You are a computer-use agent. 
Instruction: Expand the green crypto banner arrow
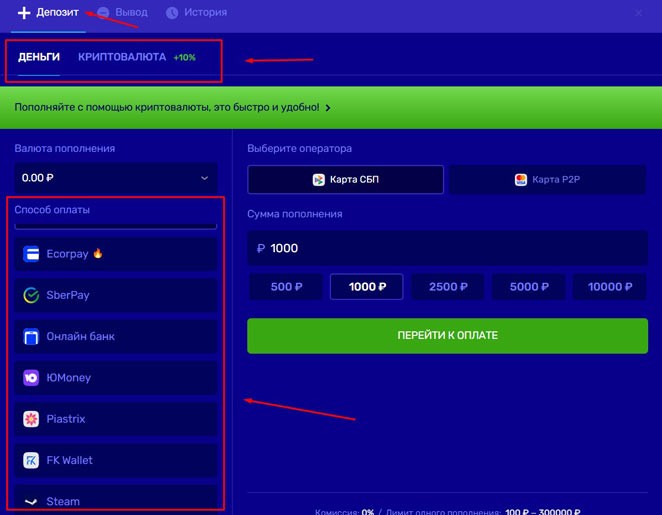(328, 107)
